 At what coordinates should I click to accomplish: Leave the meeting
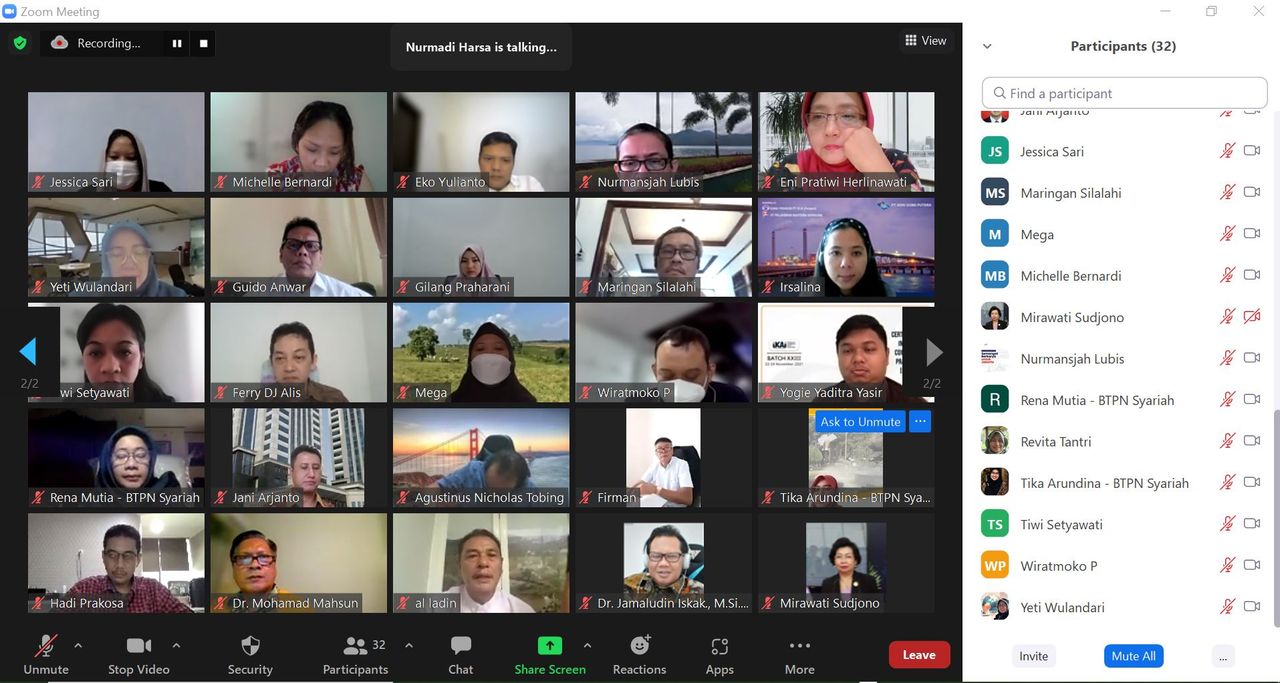(x=919, y=655)
